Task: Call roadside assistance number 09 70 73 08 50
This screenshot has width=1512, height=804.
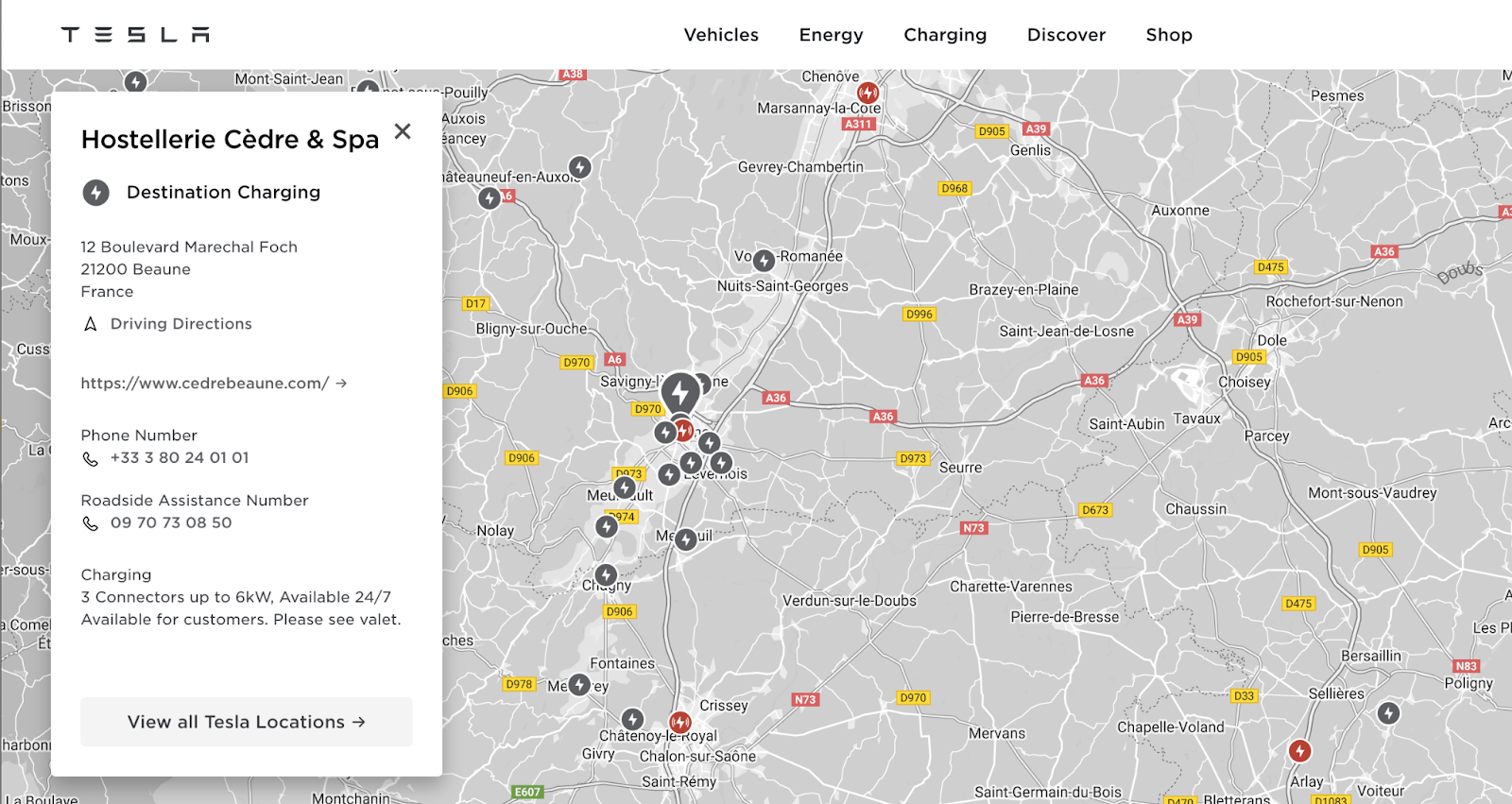Action: tap(170, 523)
